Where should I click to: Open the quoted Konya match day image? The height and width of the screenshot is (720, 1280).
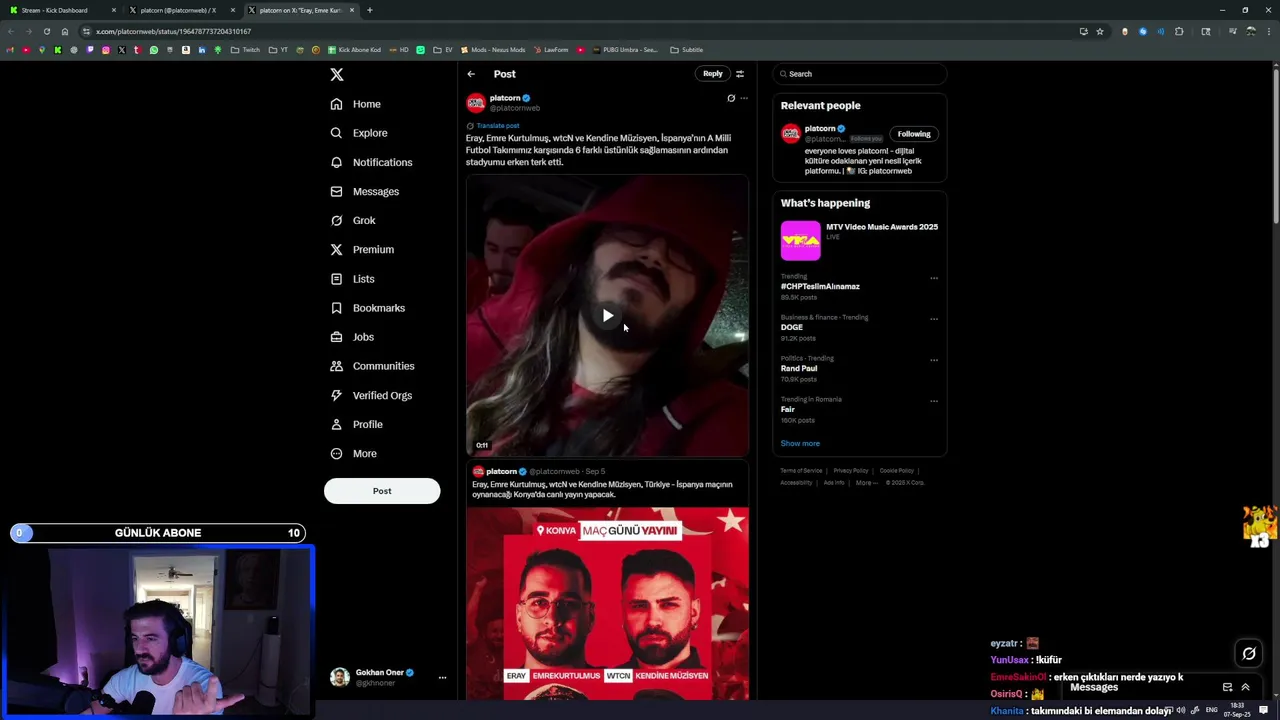607,603
